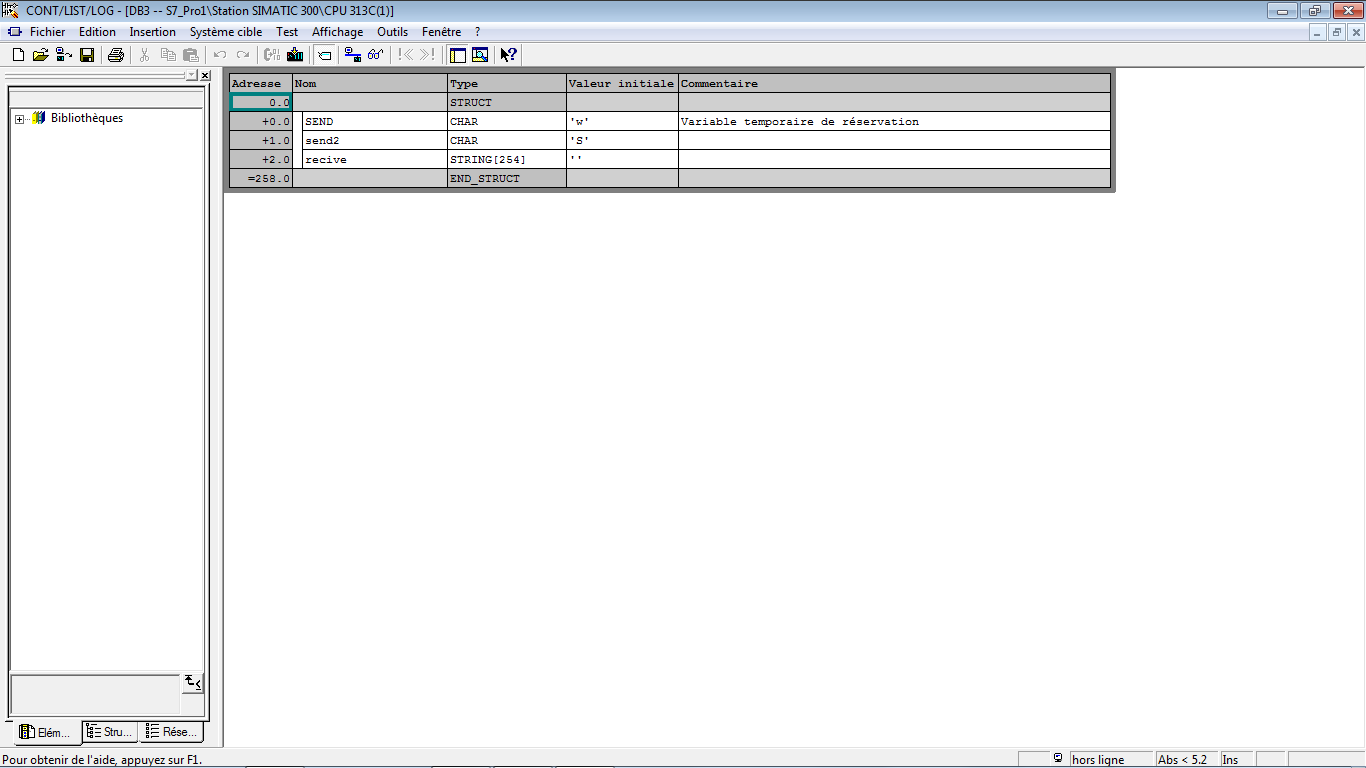Open the Test menu
The width and height of the screenshot is (1366, 768).
(287, 32)
